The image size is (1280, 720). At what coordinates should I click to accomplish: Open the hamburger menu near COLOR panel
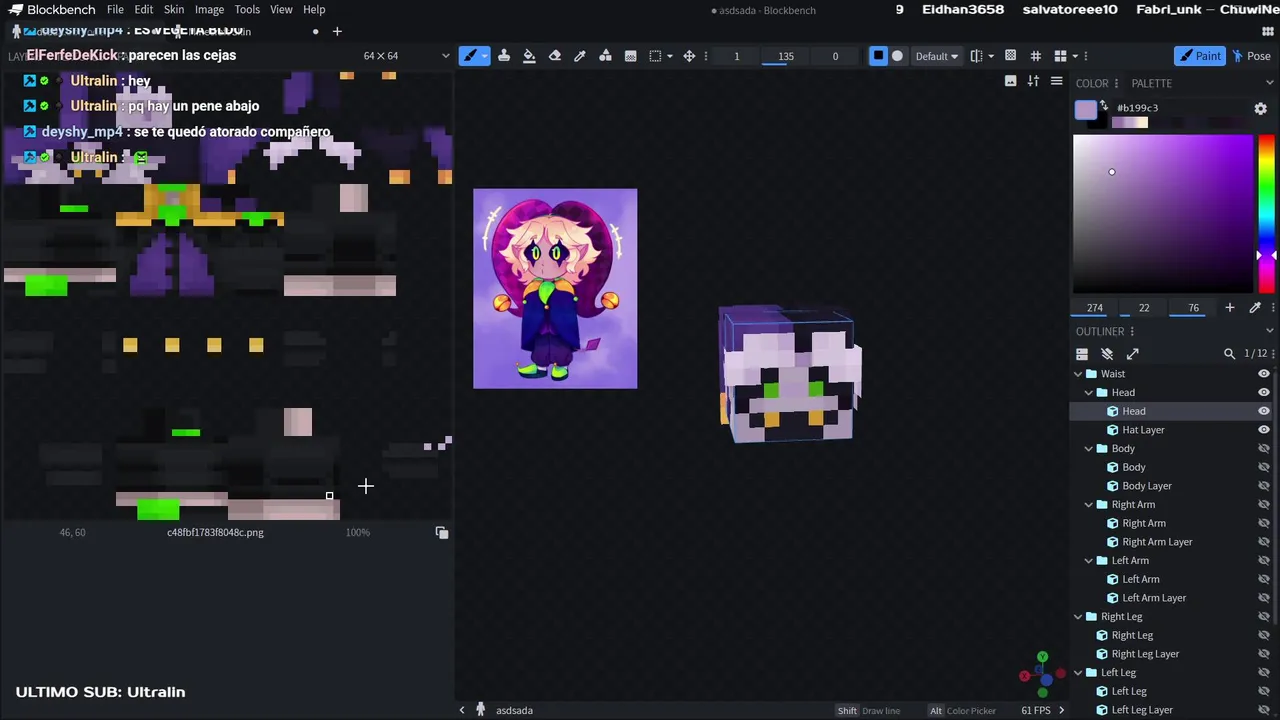pos(1056,81)
